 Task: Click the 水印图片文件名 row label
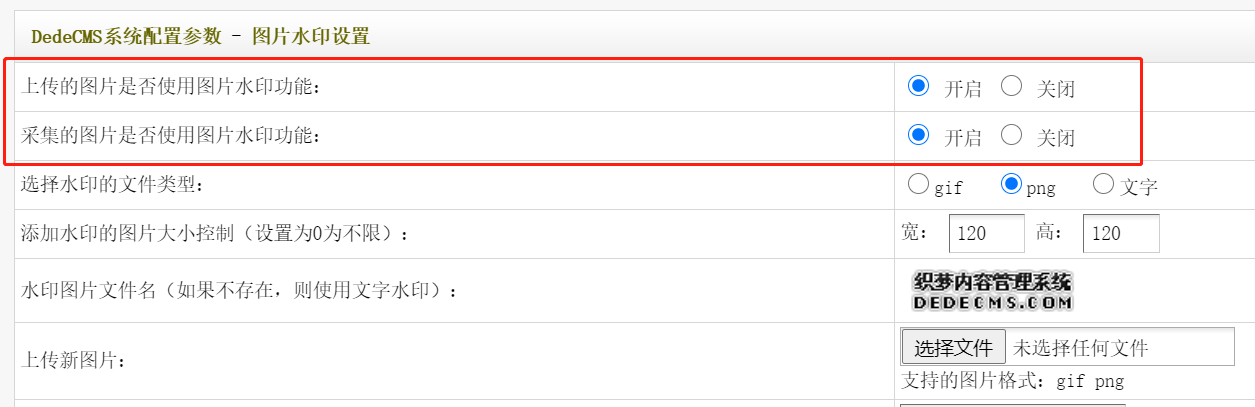(239, 291)
